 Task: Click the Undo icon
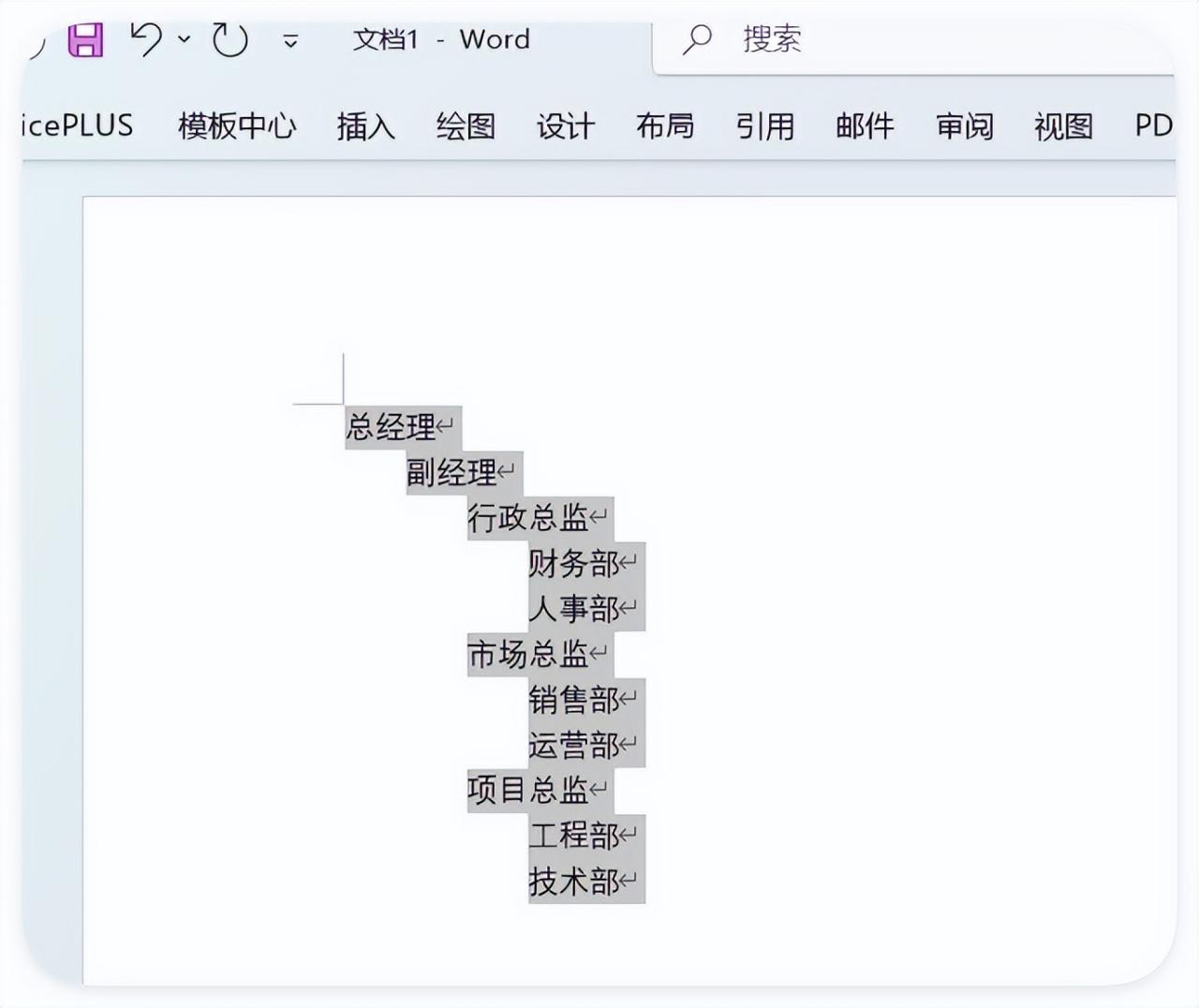click(x=149, y=39)
